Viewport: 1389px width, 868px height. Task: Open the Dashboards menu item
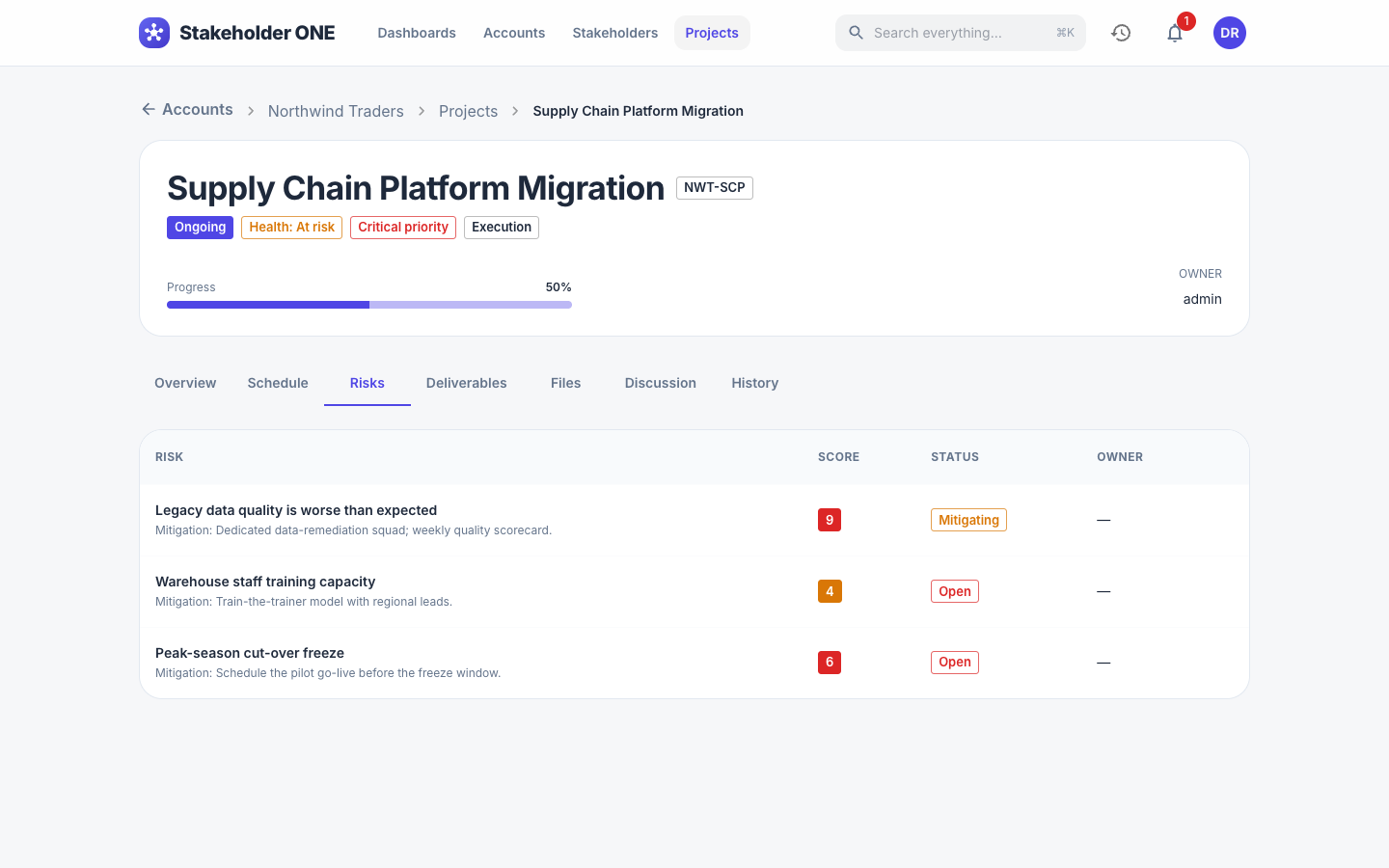(417, 33)
